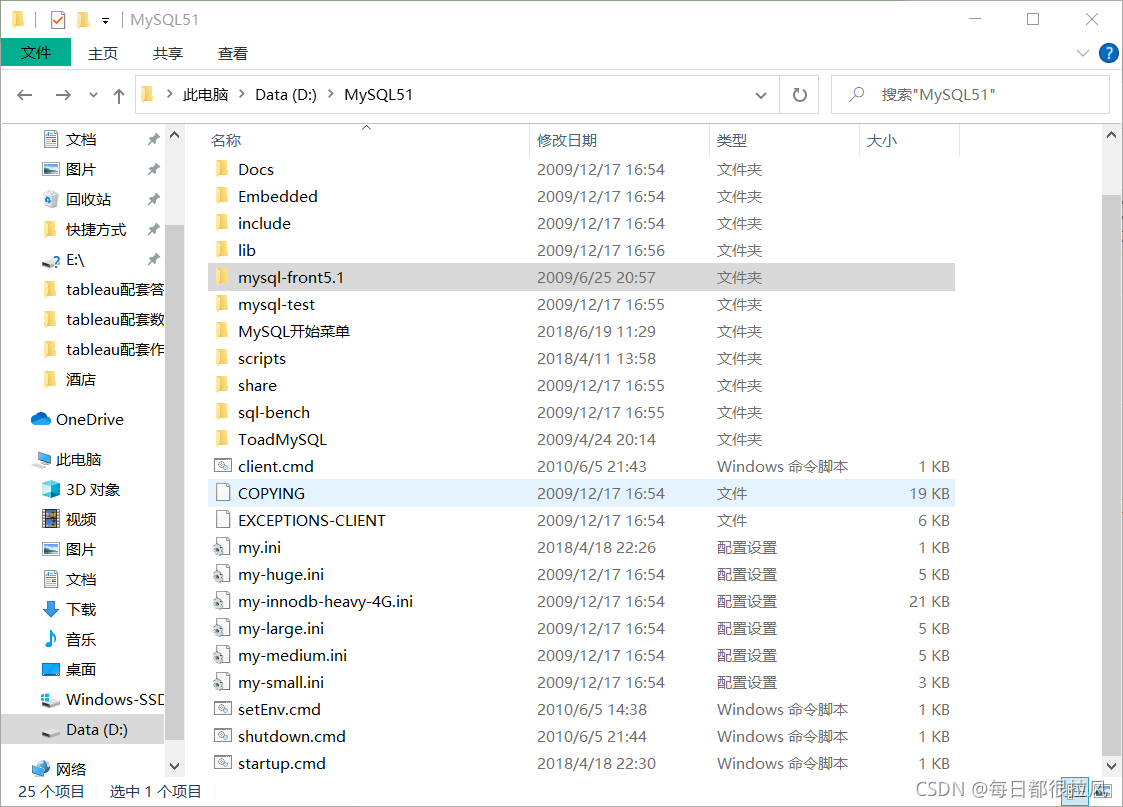This screenshot has width=1123, height=807.
Task: Navigate back using the back arrow
Action: [x=25, y=94]
